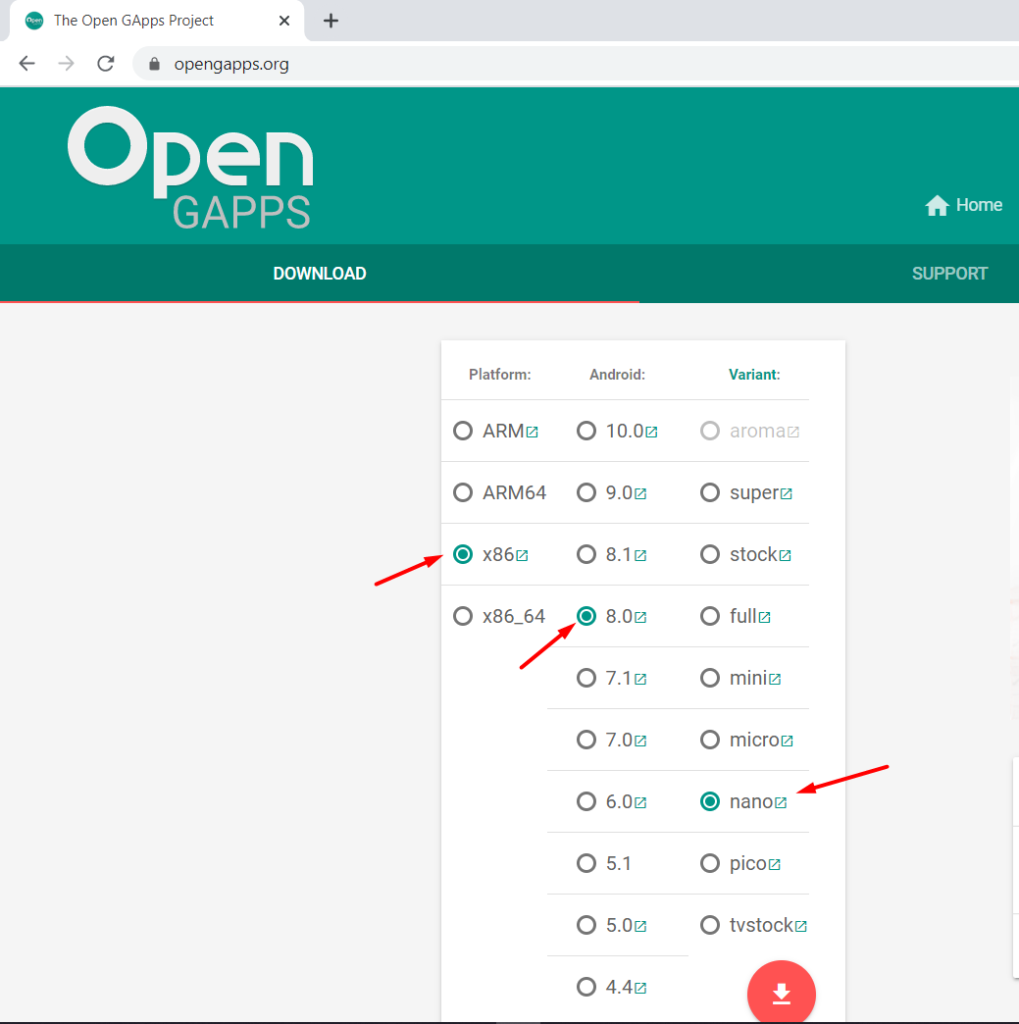This screenshot has height=1024, width=1019.
Task: Click the external link icon beside tvstock
Action: tap(801, 926)
